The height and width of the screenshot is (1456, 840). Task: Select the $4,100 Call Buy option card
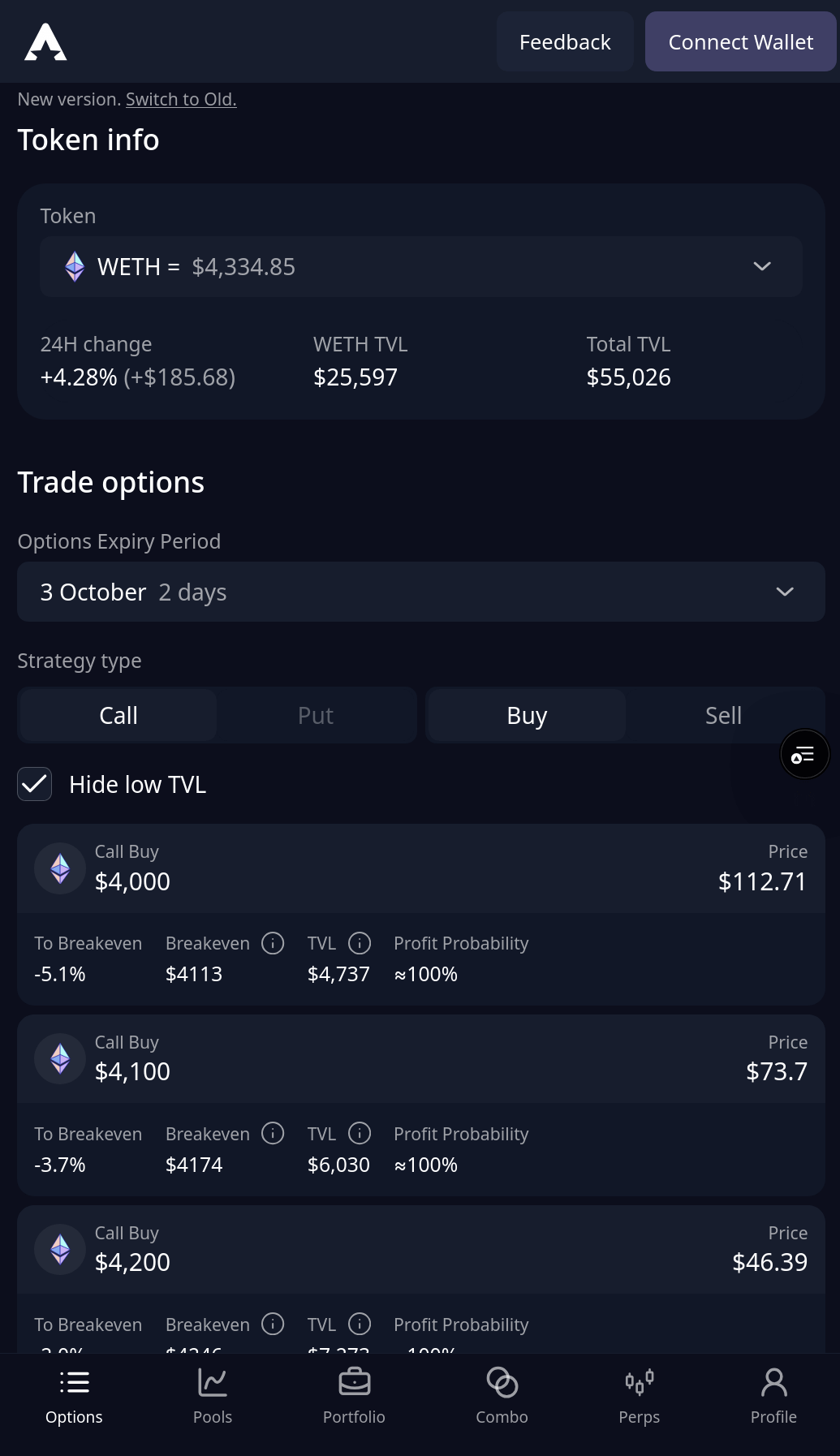click(x=420, y=1059)
